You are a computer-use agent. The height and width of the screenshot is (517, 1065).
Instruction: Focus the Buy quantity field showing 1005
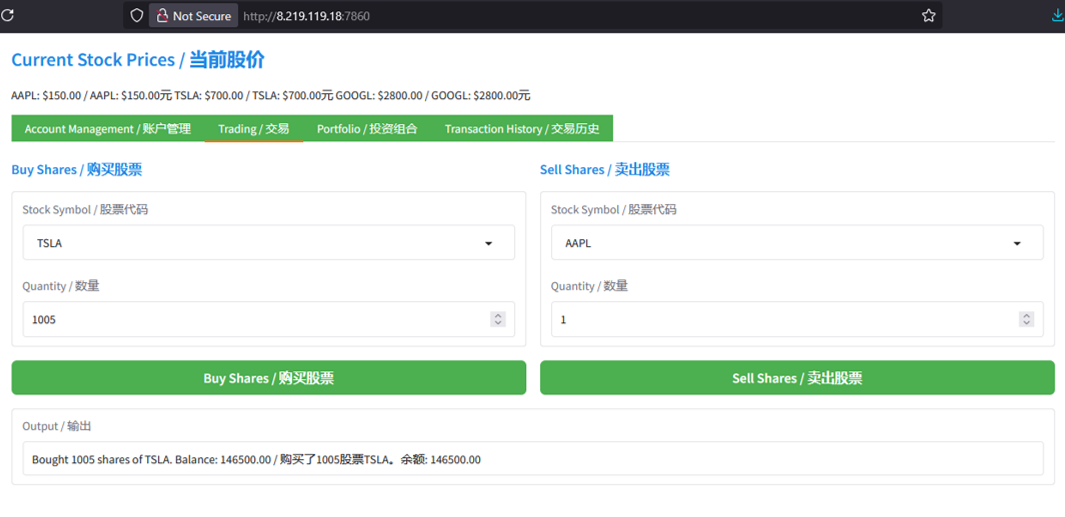(x=250, y=320)
